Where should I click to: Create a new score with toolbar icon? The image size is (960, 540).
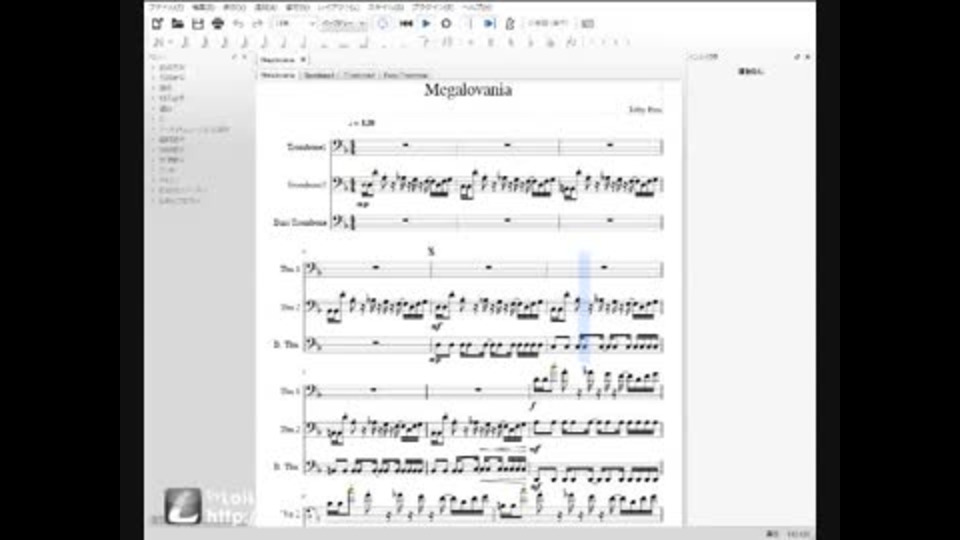pos(157,24)
